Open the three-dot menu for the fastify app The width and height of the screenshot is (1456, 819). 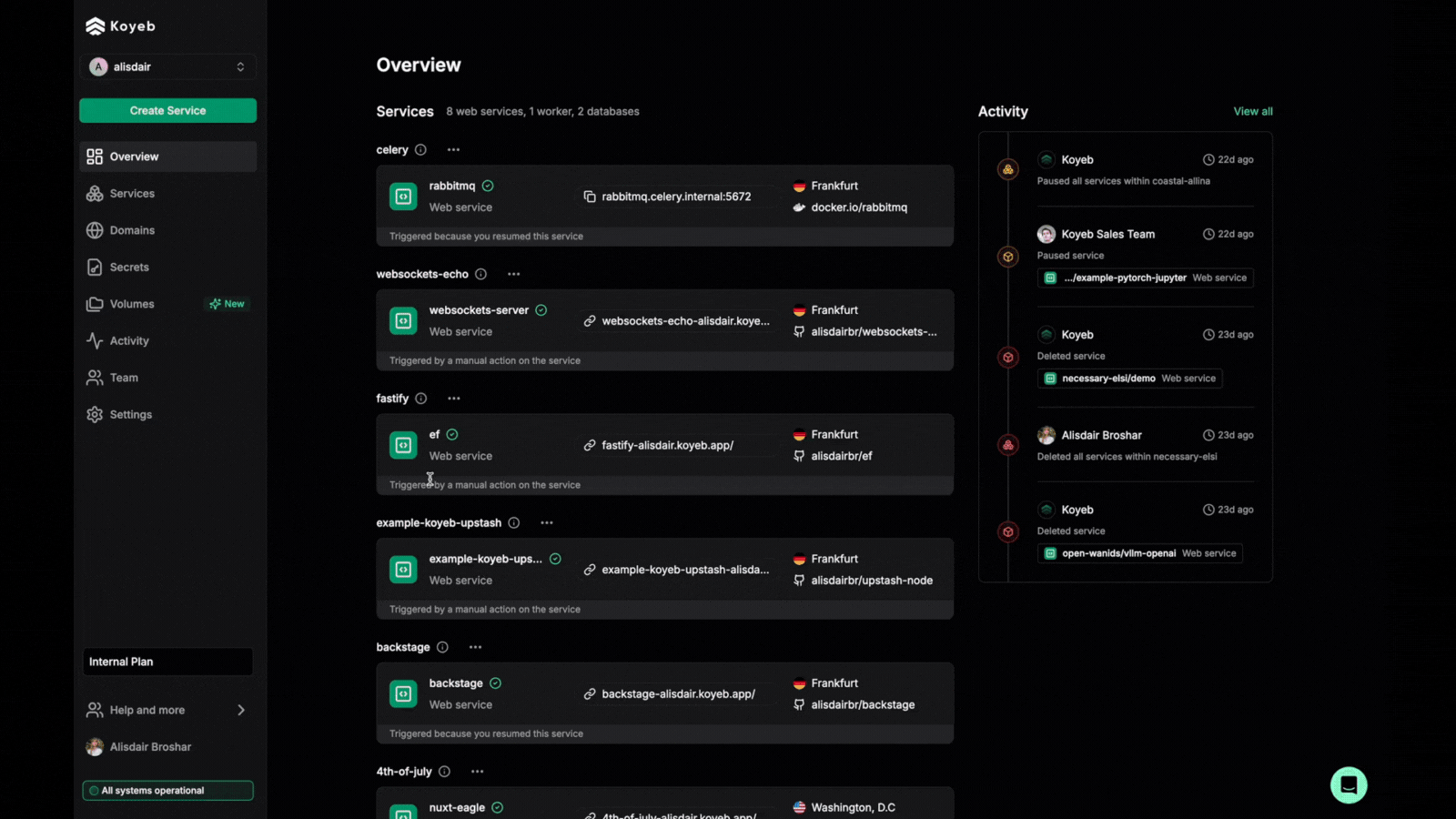(x=453, y=399)
